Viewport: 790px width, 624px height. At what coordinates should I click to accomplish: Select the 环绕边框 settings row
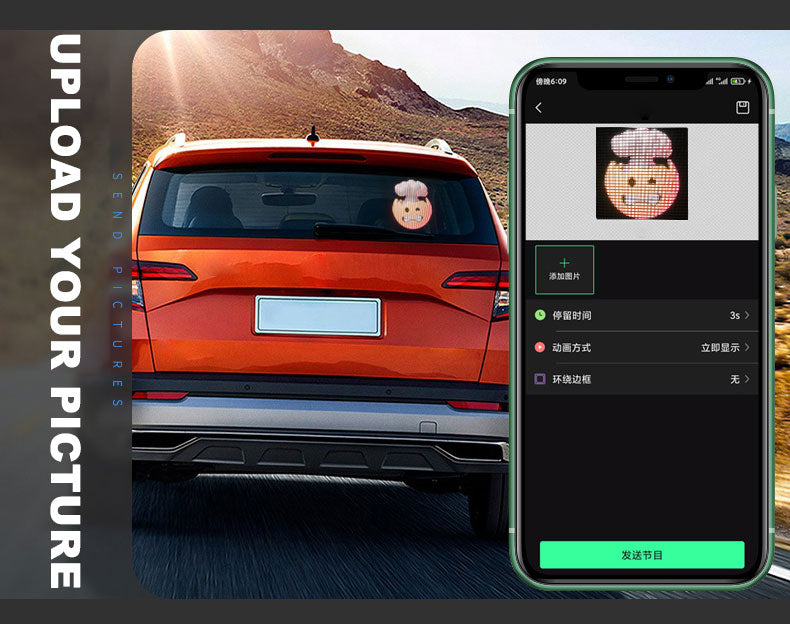click(641, 379)
